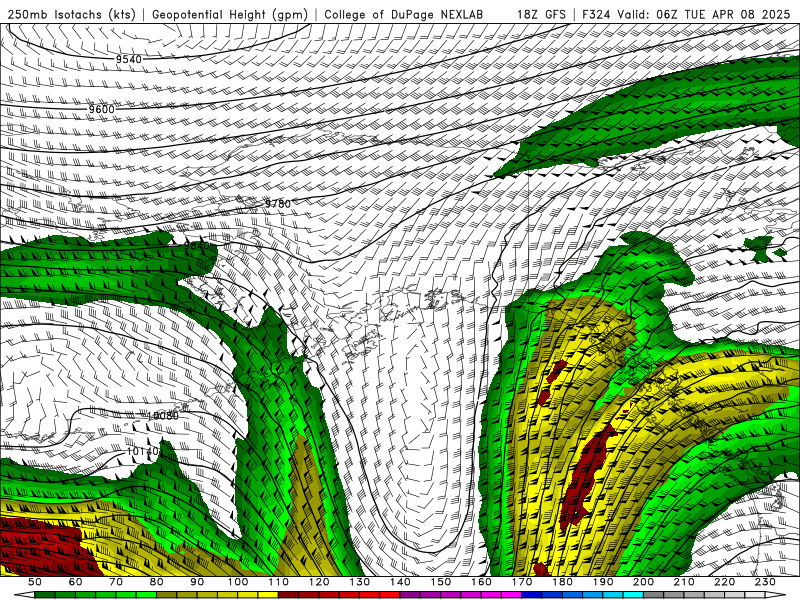Screen dimensions: 800x600
Task: Click the '170' value on the color scale
Action: 522,582
